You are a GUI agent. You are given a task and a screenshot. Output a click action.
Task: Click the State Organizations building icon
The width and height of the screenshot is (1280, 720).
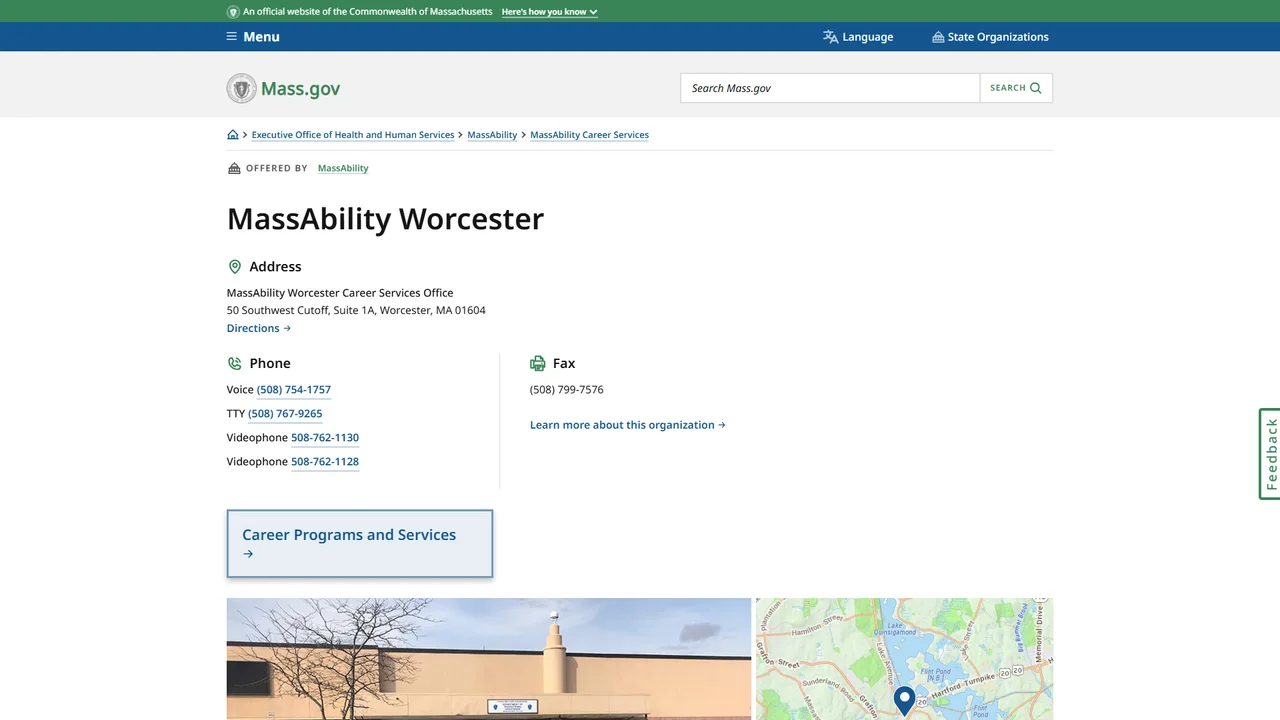938,37
